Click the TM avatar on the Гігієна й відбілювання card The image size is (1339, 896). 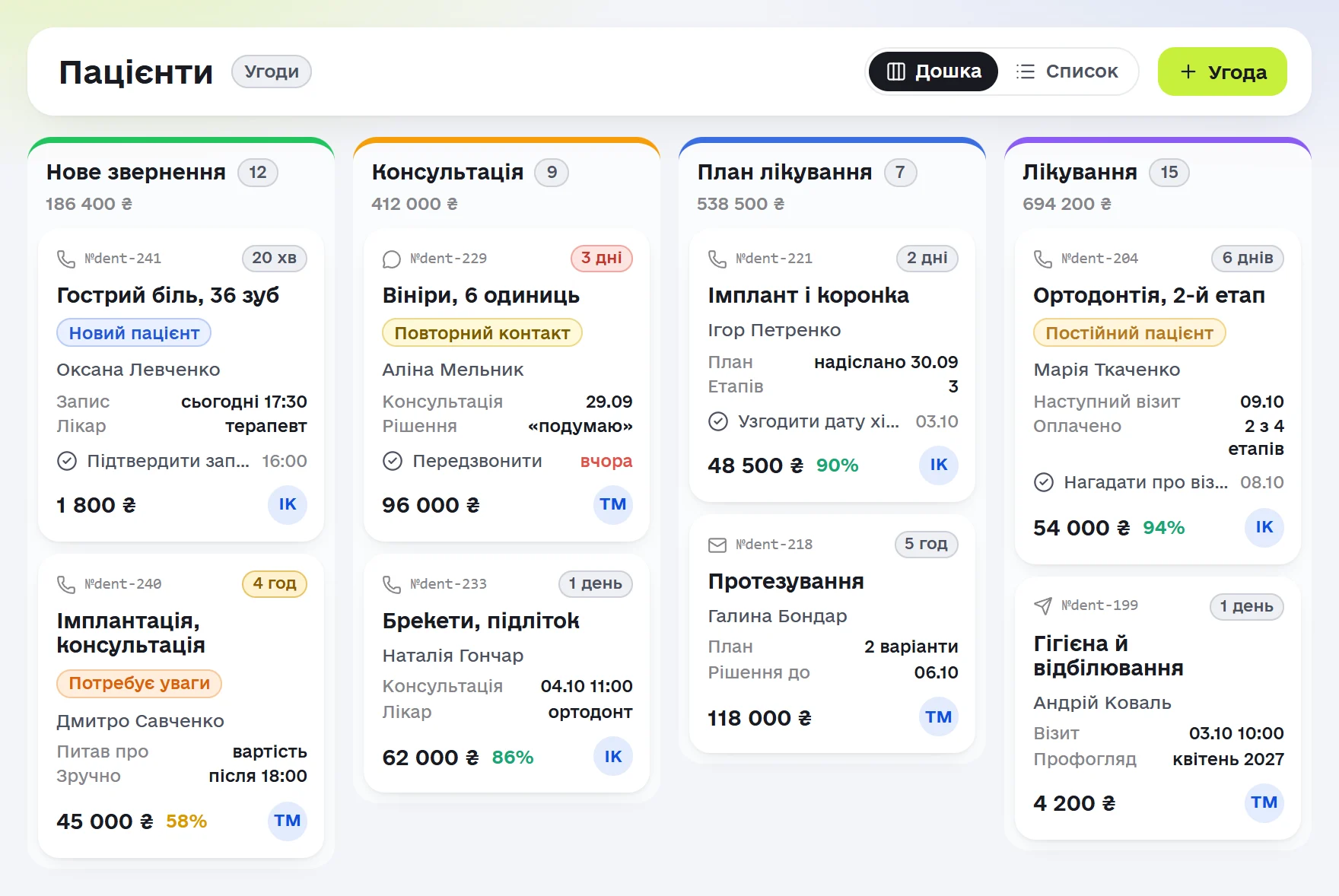click(1264, 802)
